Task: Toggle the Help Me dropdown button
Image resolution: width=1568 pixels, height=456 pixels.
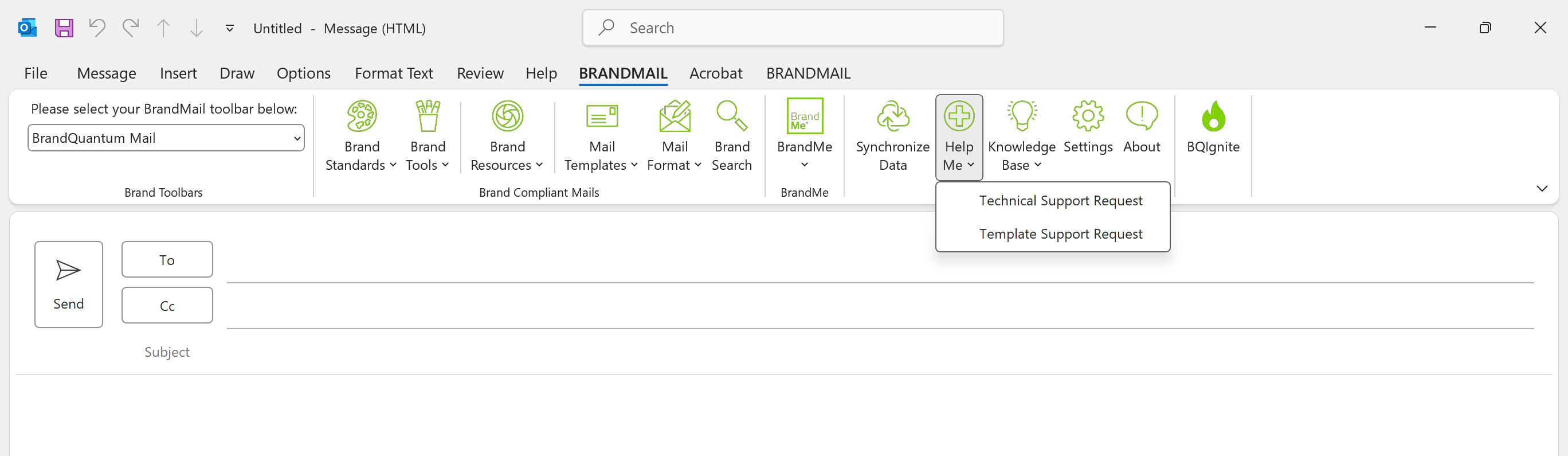Action: 959,137
